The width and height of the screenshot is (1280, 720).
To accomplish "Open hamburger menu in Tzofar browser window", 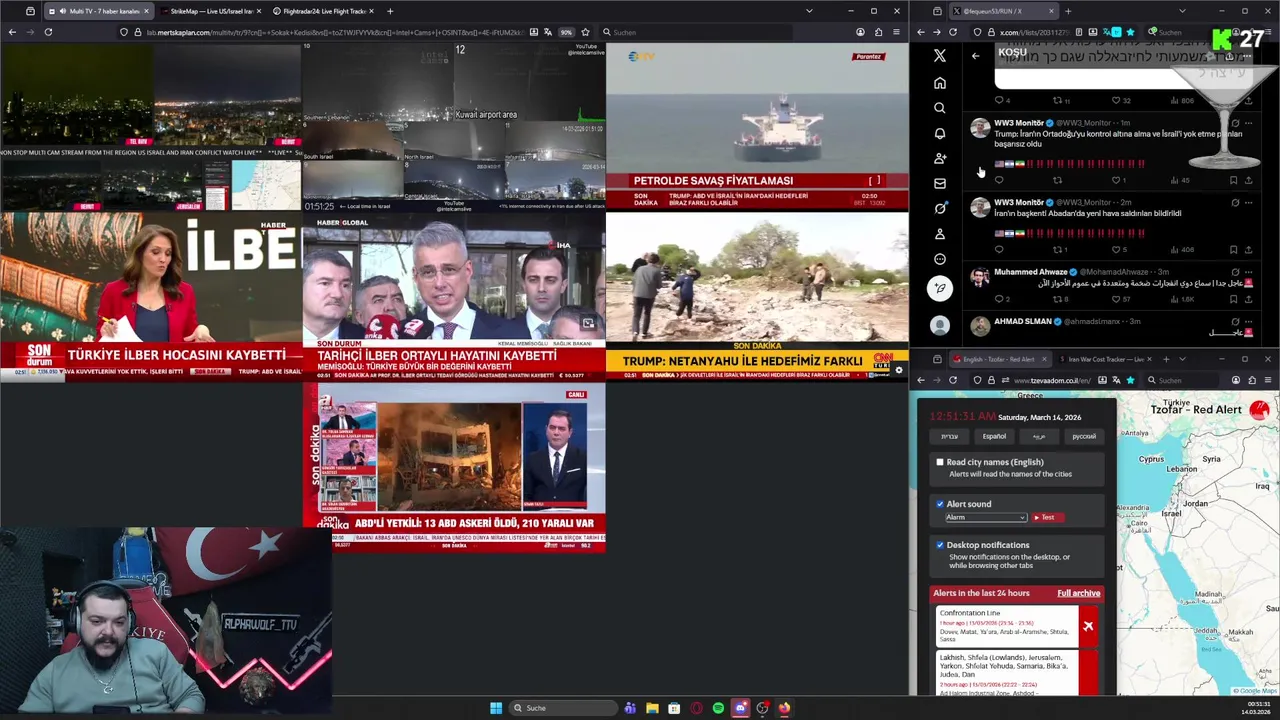I will tap(1268, 380).
